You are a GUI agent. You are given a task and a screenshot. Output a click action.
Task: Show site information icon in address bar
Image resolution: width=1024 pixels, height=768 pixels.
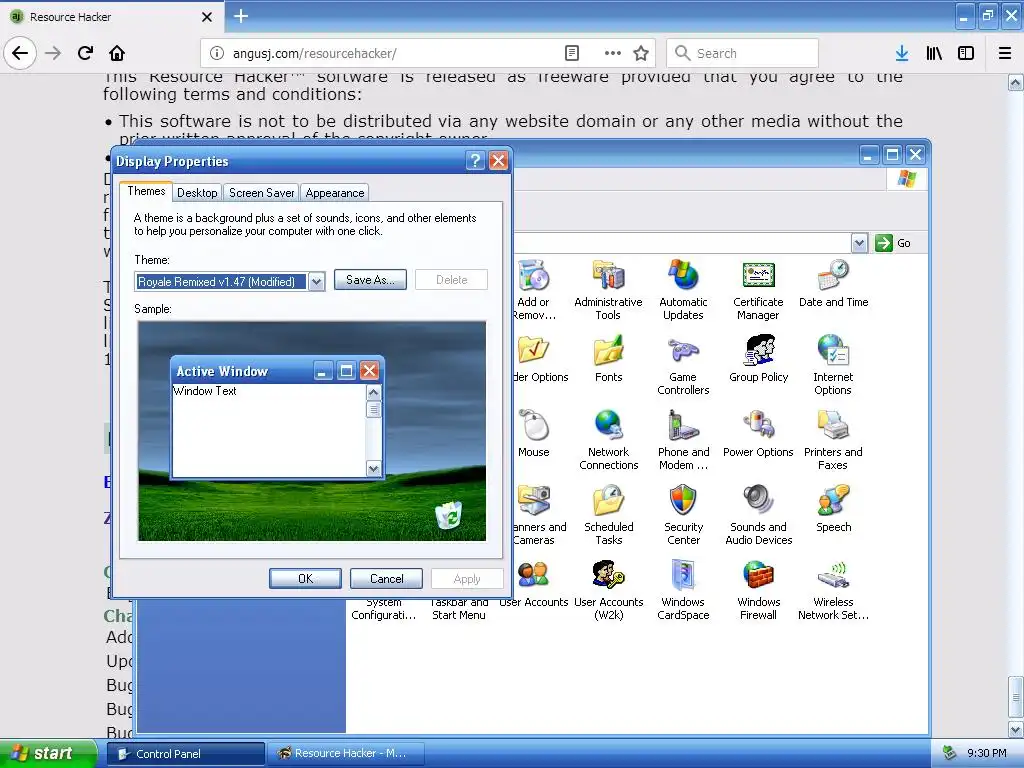point(217,53)
